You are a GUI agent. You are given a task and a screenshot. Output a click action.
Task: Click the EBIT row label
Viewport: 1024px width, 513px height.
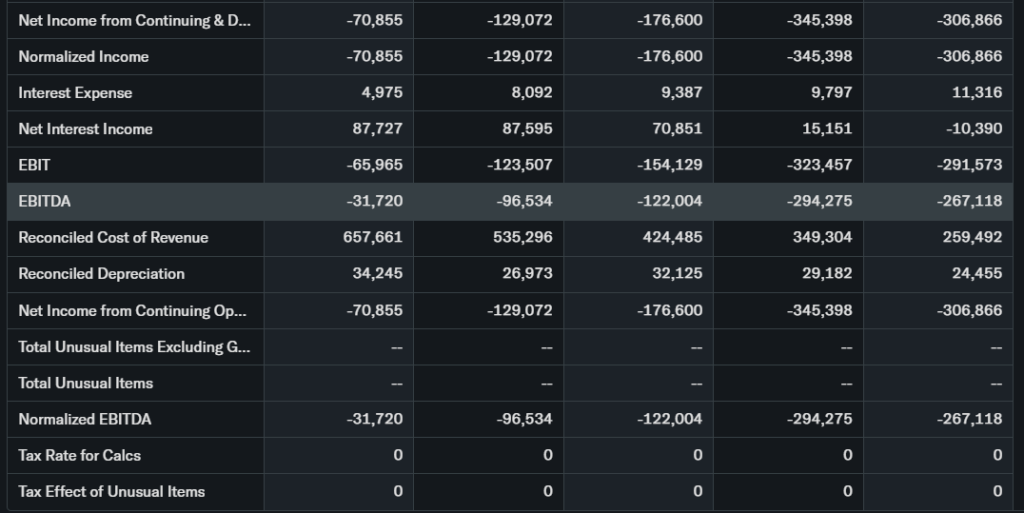34,165
